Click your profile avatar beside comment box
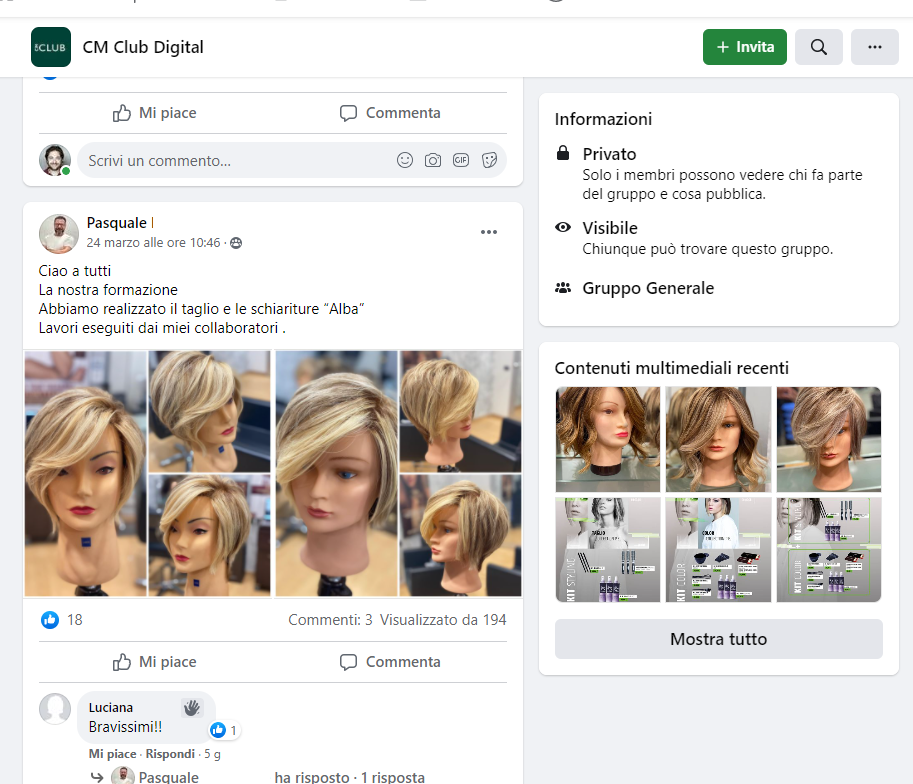The height and width of the screenshot is (784, 913). [x=55, y=160]
